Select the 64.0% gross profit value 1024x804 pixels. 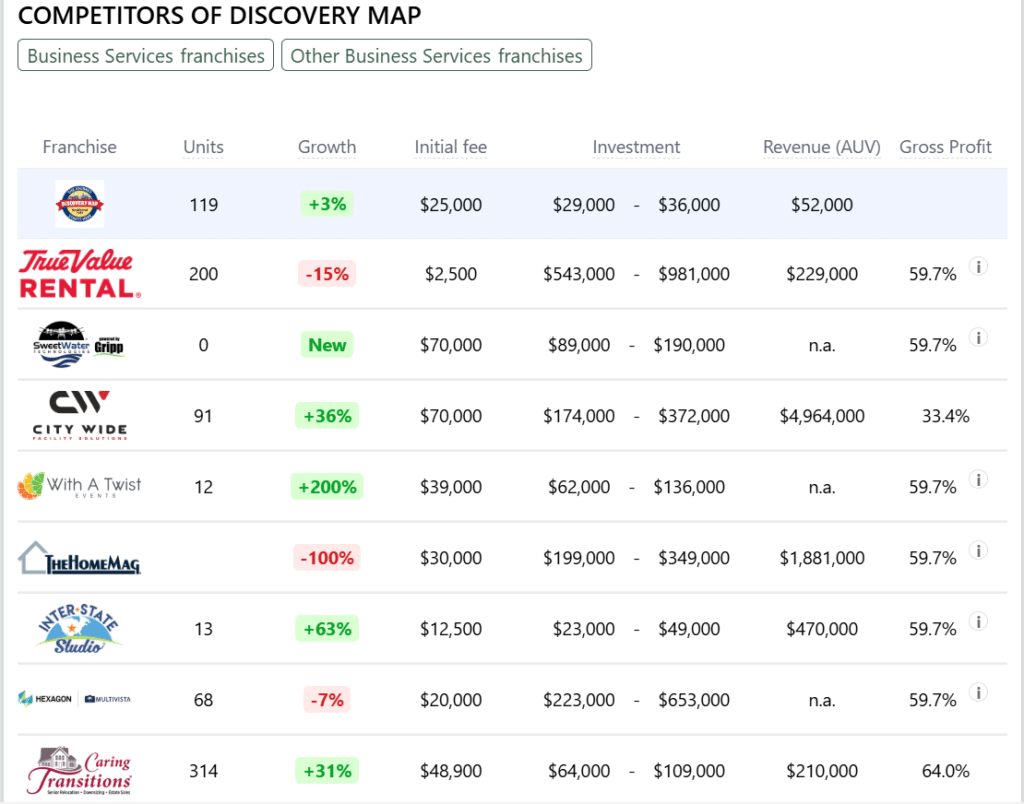(945, 771)
